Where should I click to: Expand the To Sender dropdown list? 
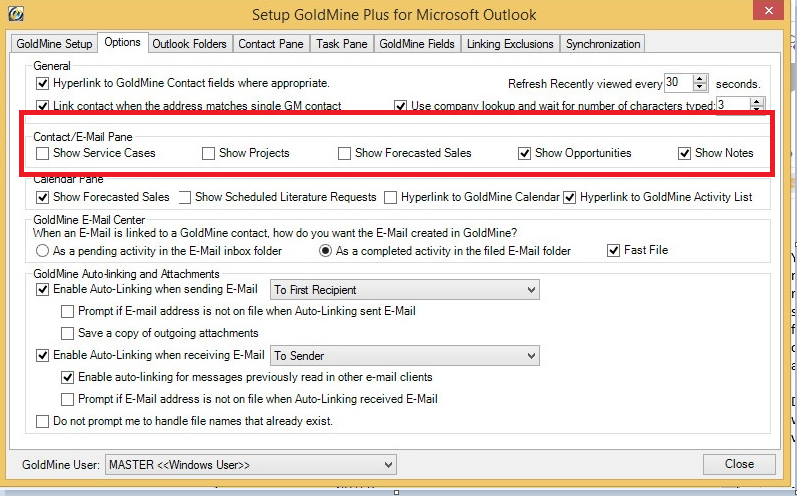[405, 355]
